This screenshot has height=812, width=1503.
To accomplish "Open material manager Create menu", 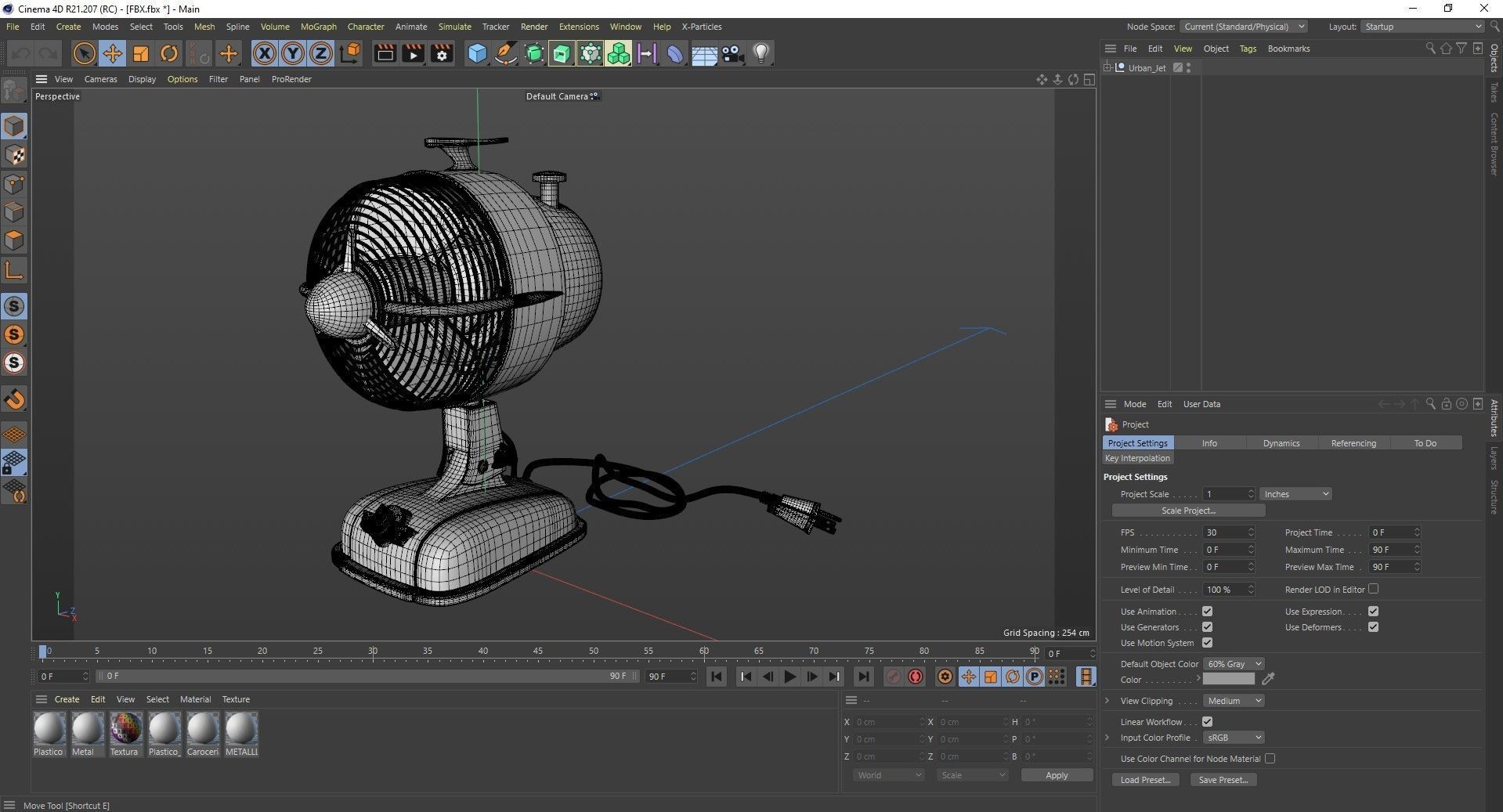I will (x=67, y=699).
